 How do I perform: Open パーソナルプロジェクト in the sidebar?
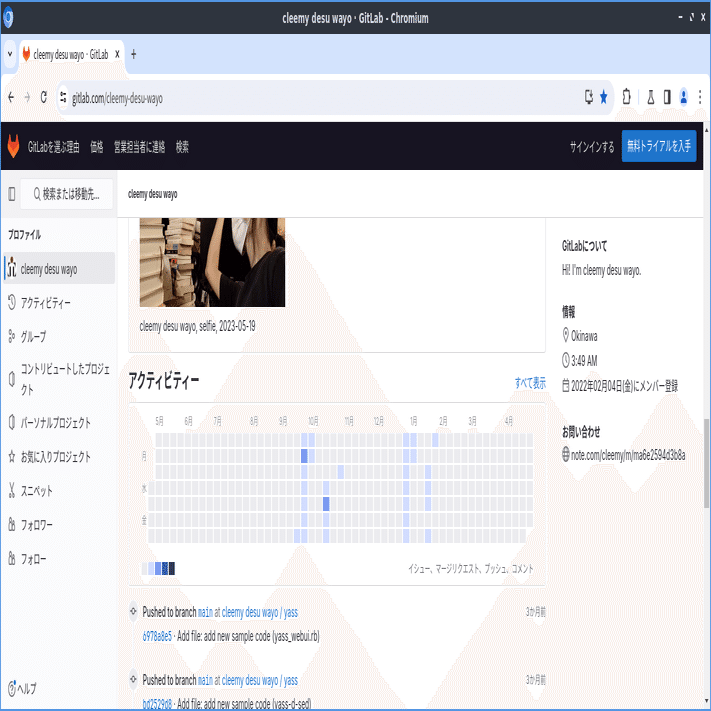59,423
